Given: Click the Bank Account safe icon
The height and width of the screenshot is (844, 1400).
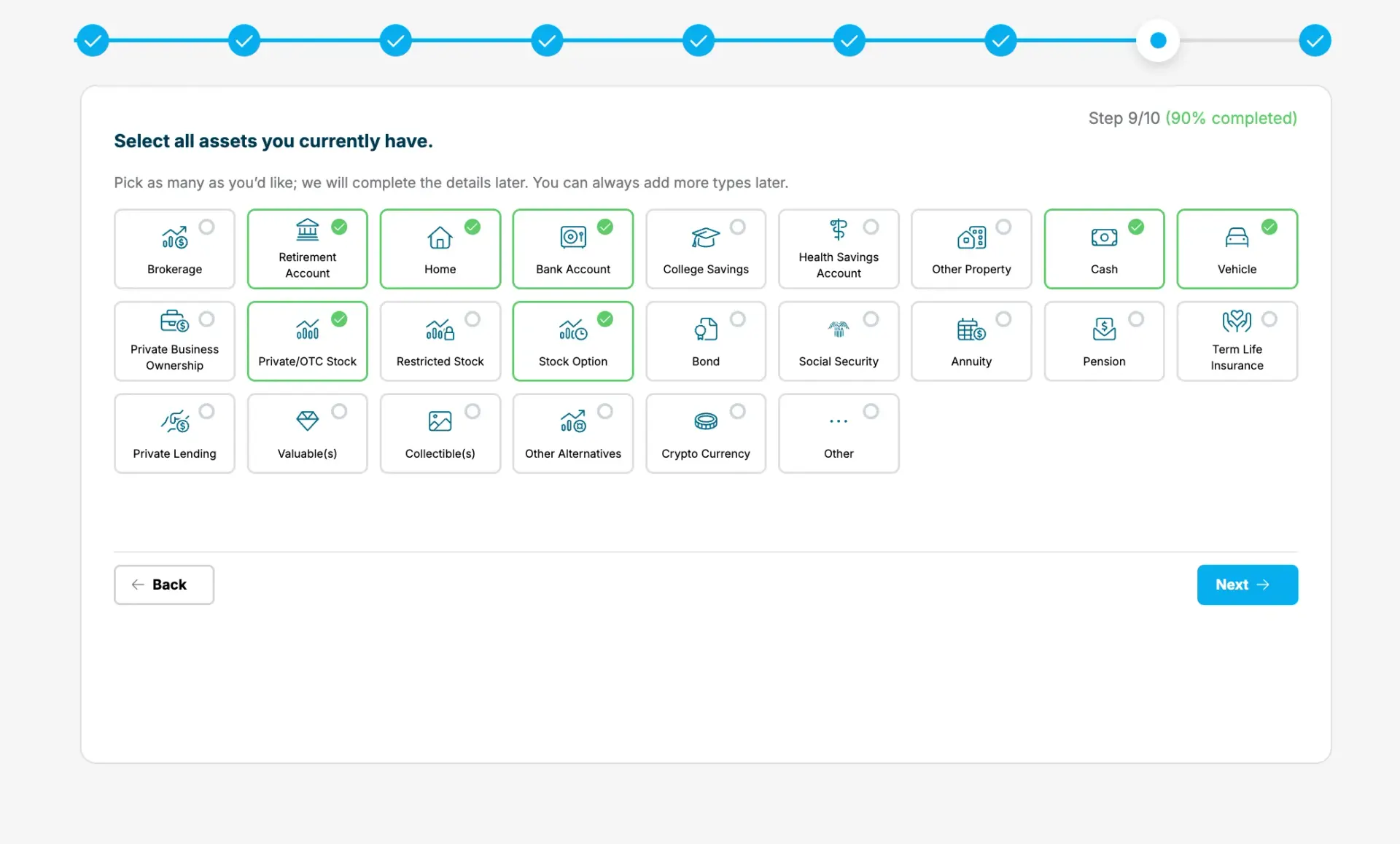Looking at the screenshot, I should pos(573,237).
